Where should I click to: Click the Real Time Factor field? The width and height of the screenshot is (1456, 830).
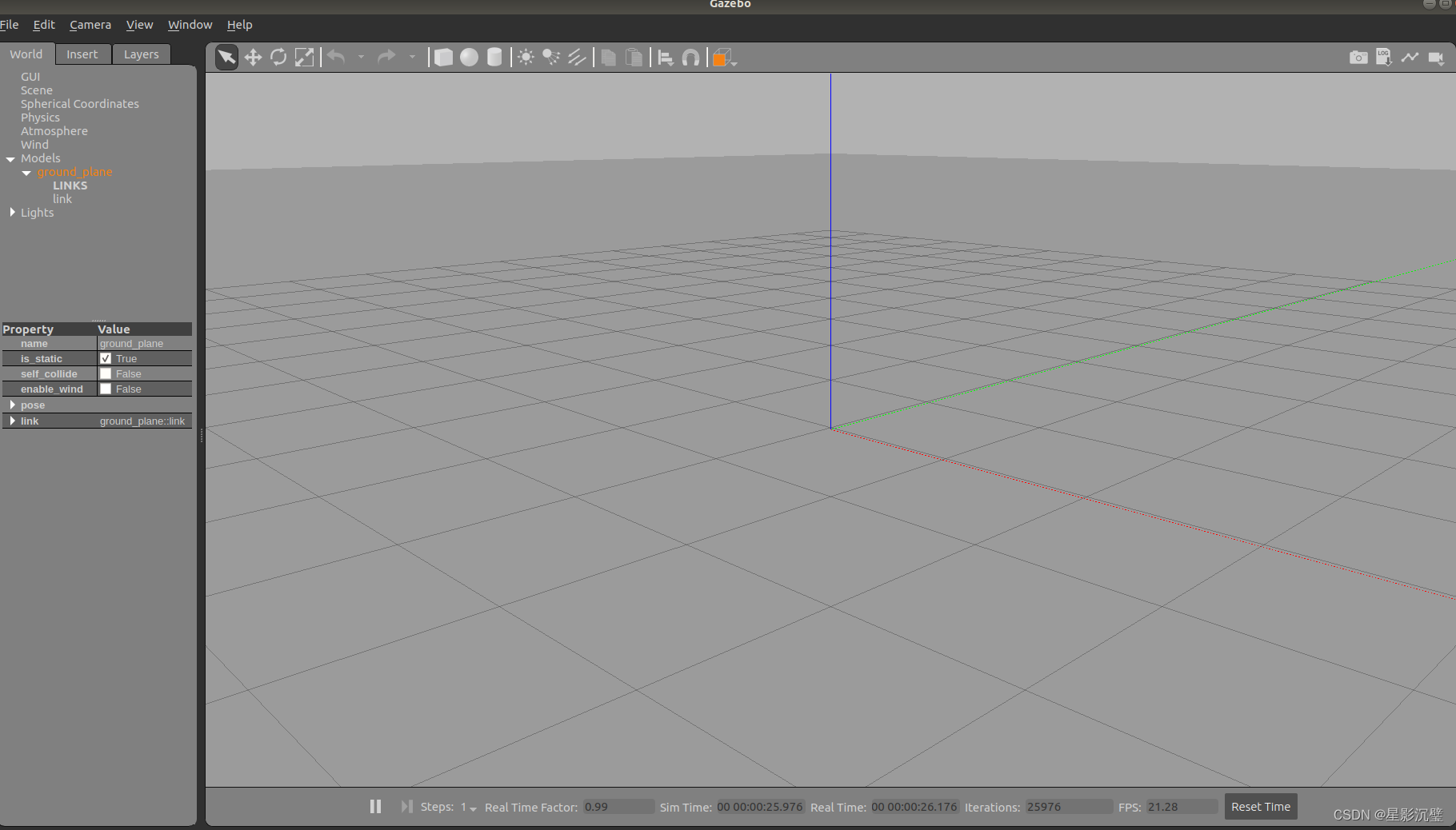pos(618,807)
